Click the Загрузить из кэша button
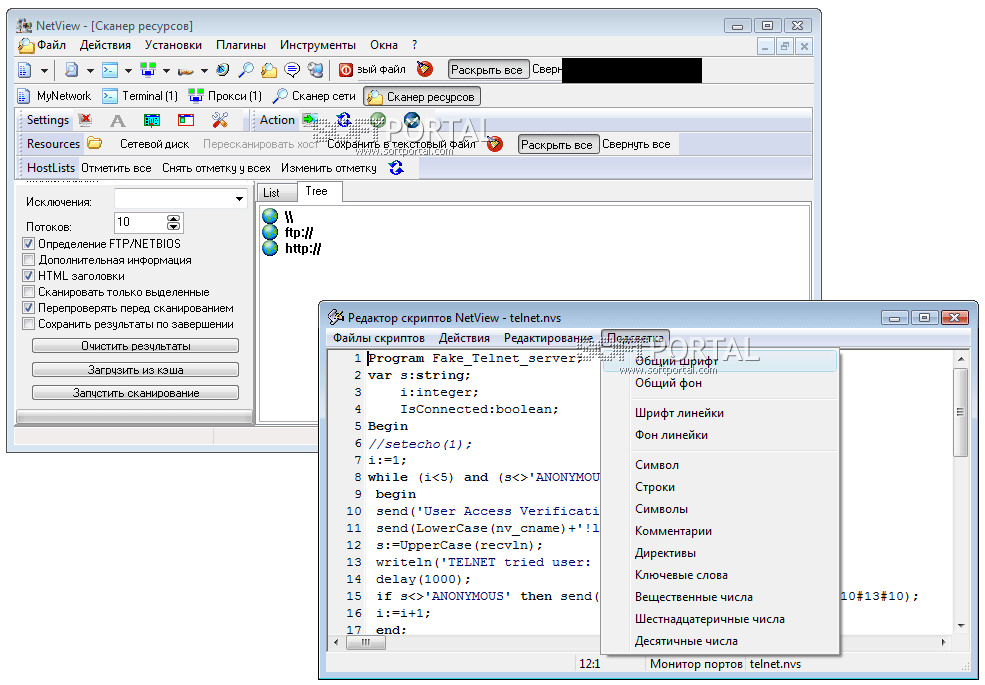Image resolution: width=985 pixels, height=685 pixels. click(x=136, y=370)
